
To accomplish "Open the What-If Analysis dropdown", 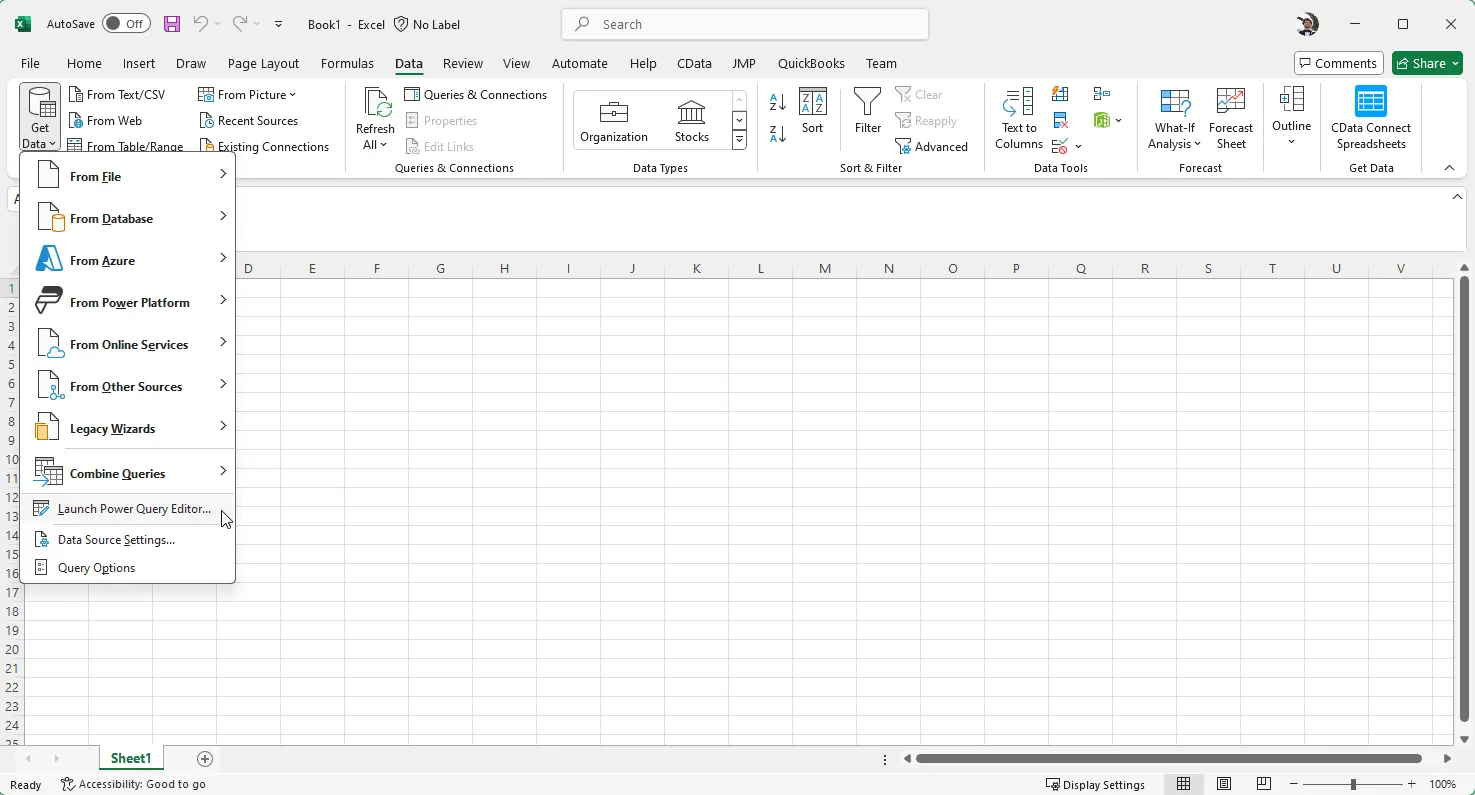I will pos(1174,135).
